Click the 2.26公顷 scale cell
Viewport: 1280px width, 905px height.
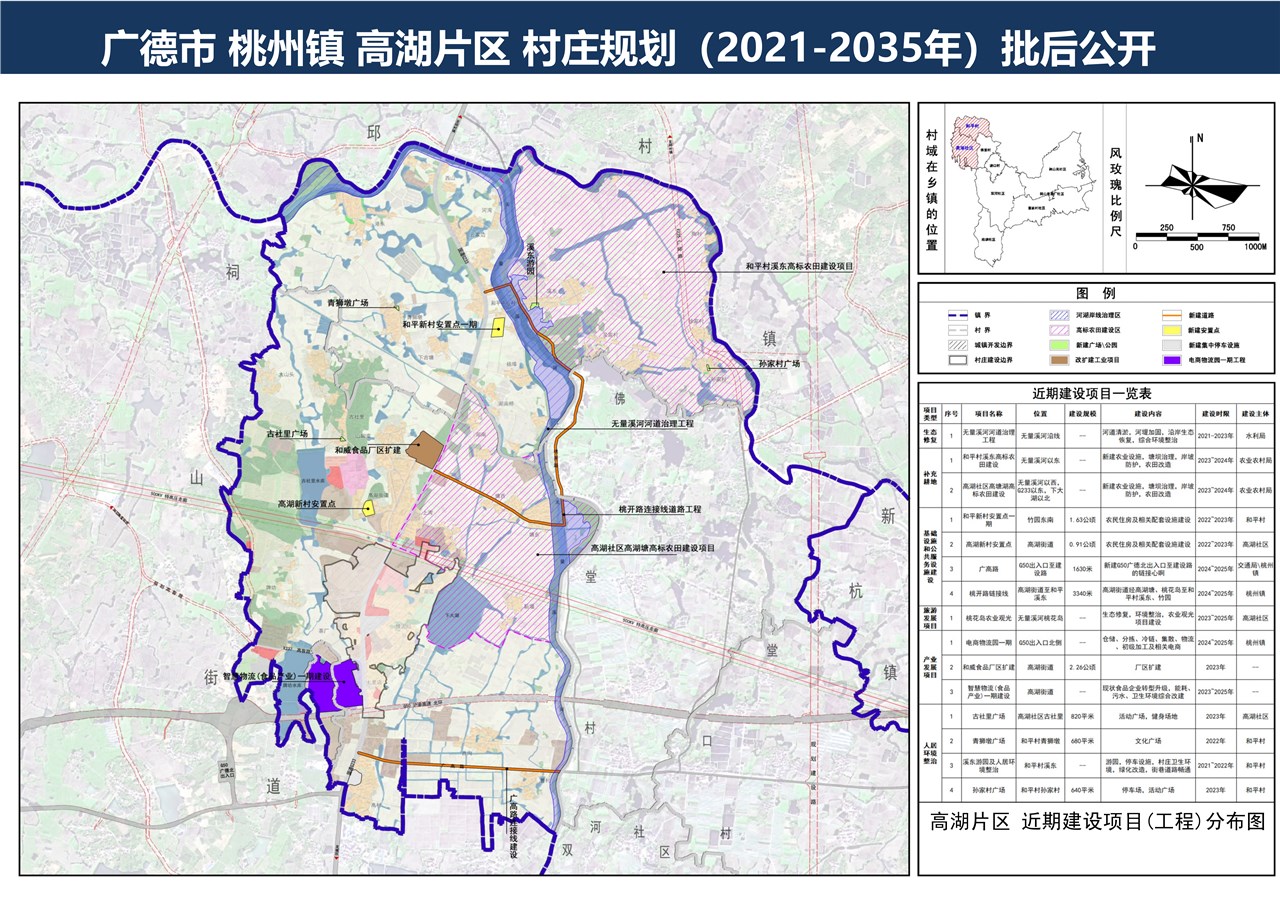point(1081,666)
